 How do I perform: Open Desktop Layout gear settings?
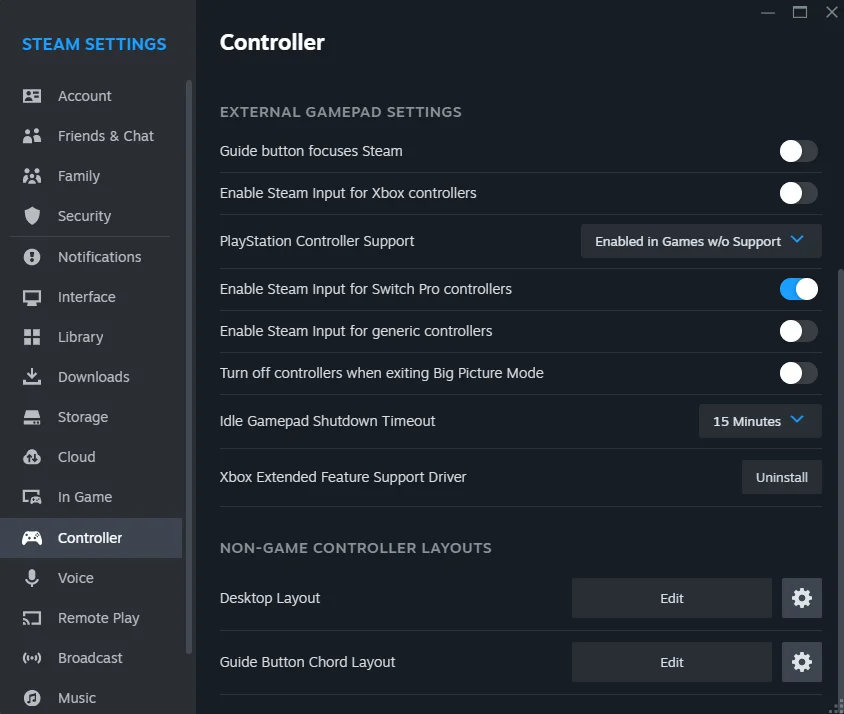pyautogui.click(x=801, y=598)
